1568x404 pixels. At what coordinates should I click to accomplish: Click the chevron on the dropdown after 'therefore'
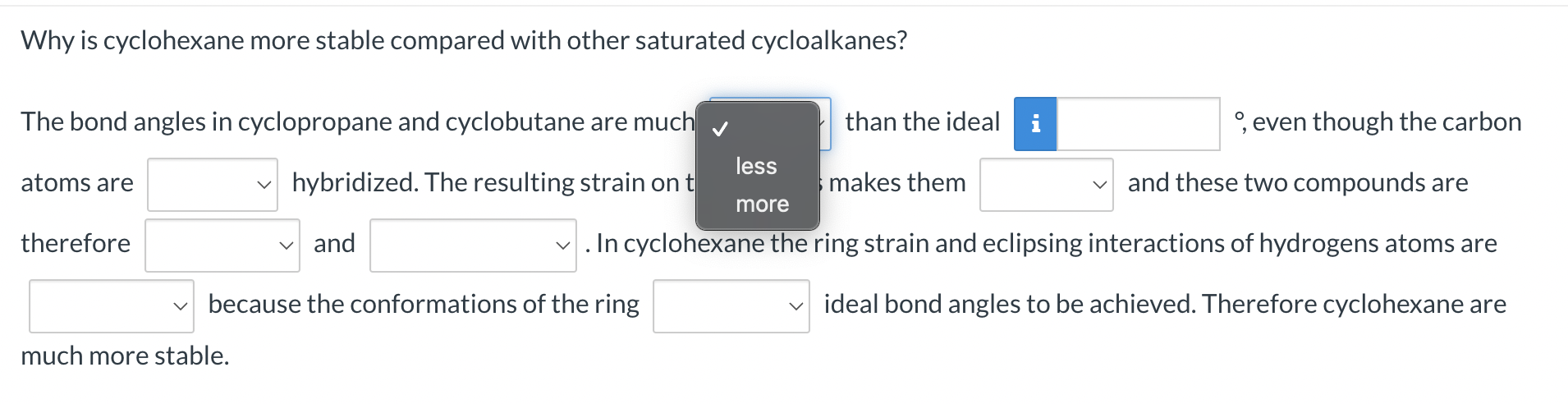[x=286, y=246]
